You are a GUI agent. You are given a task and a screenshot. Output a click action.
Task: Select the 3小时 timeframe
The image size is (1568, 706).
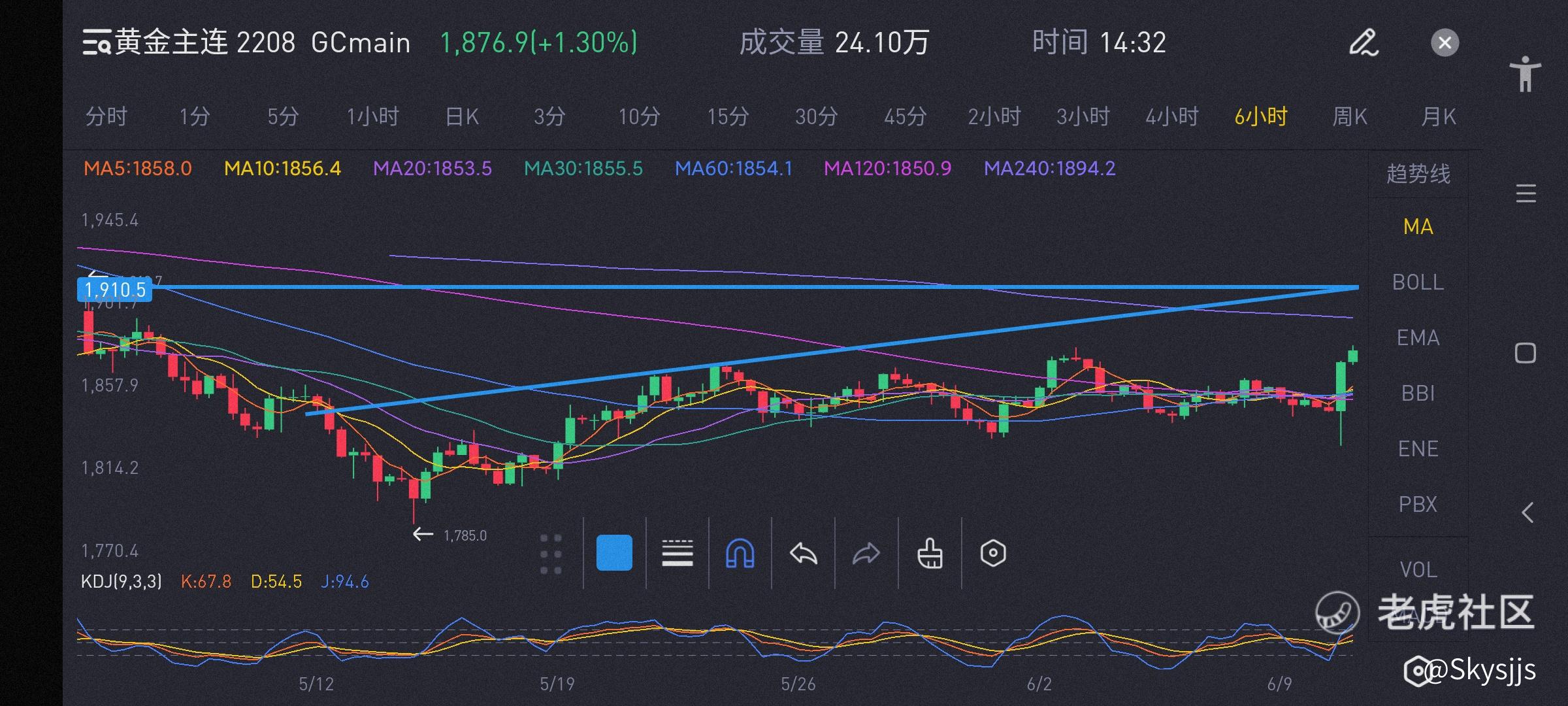tap(1083, 117)
